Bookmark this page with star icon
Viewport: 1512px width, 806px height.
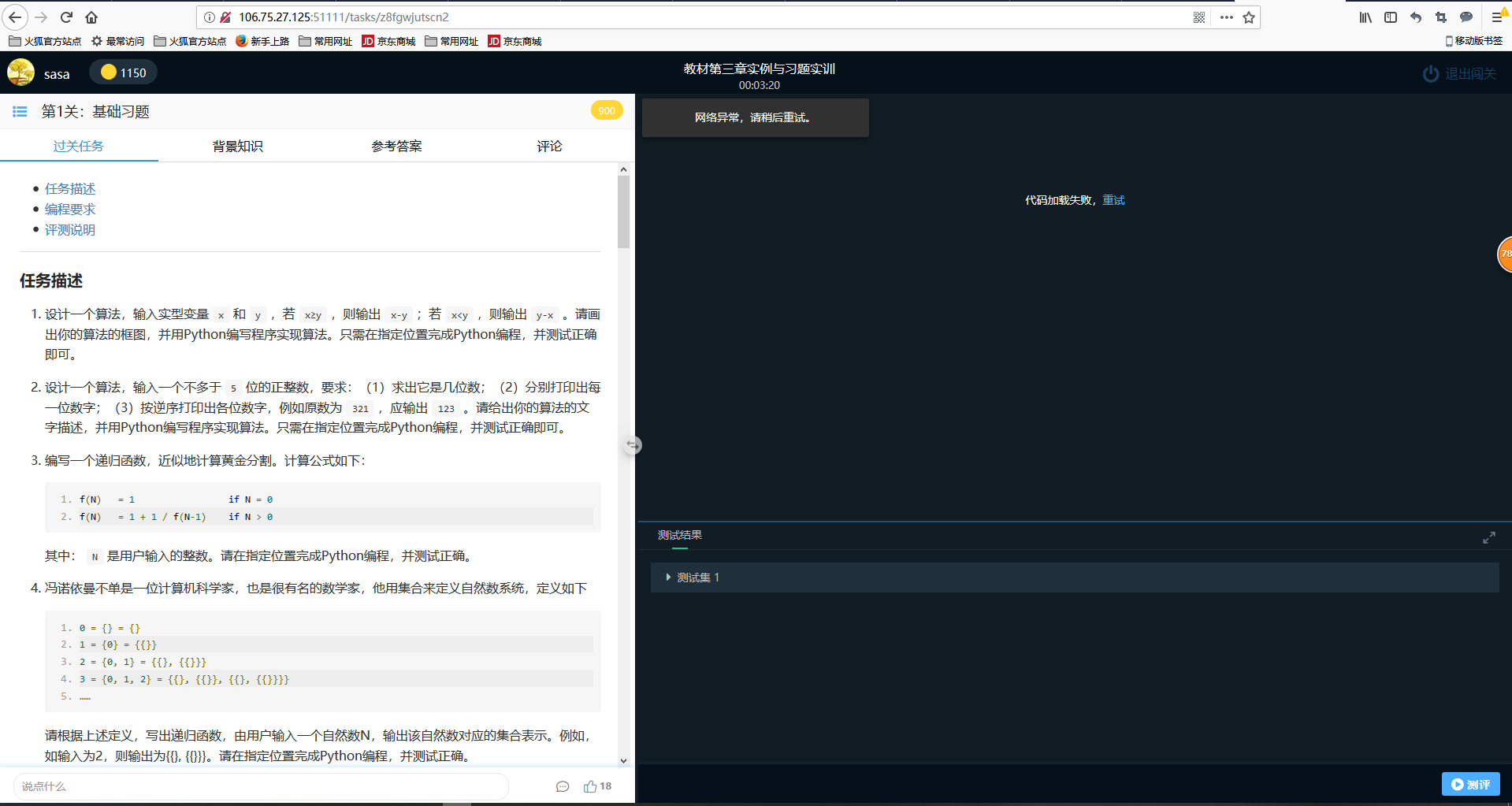1249,17
